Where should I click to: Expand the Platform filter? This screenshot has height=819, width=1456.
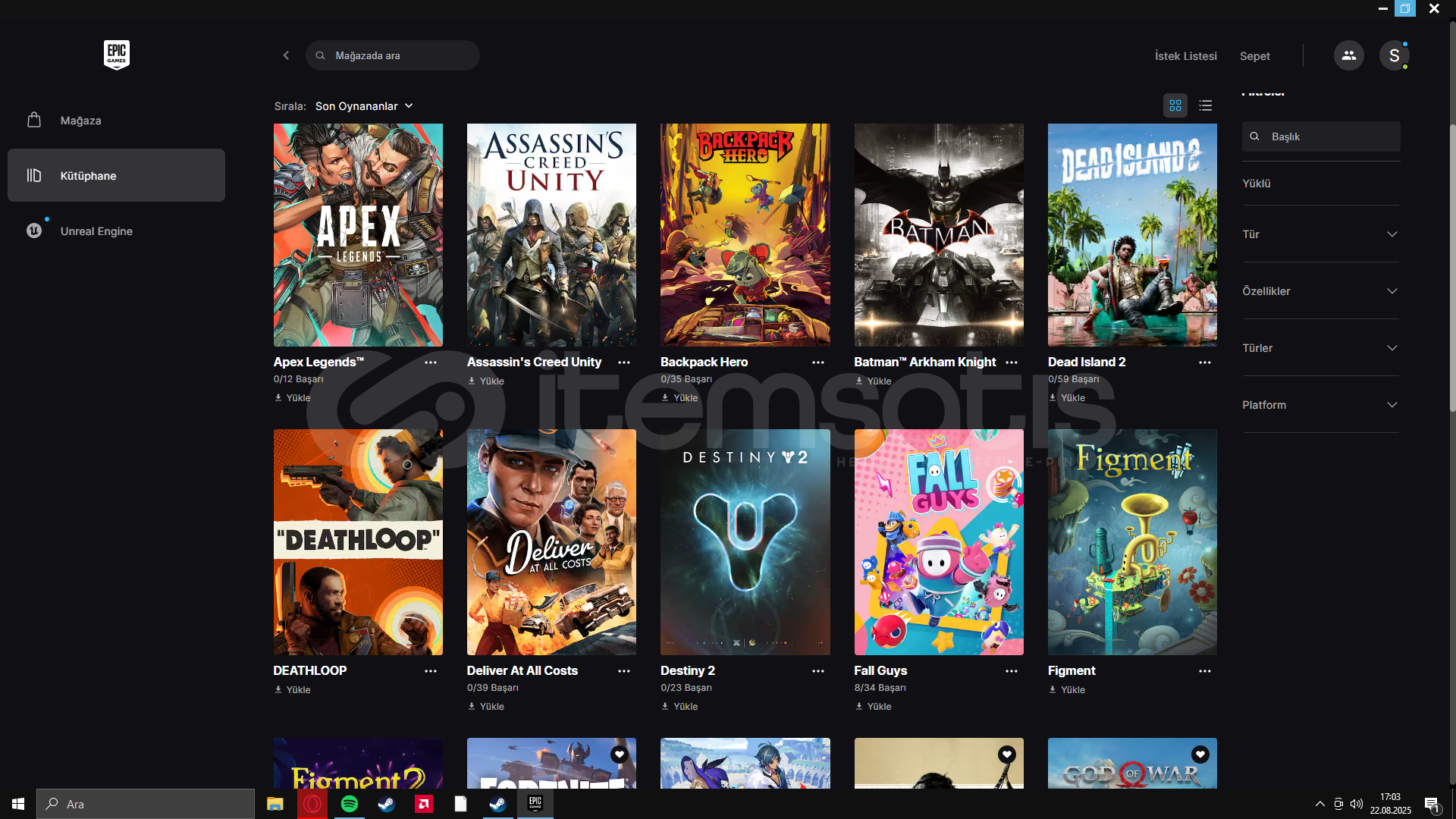[1320, 405]
